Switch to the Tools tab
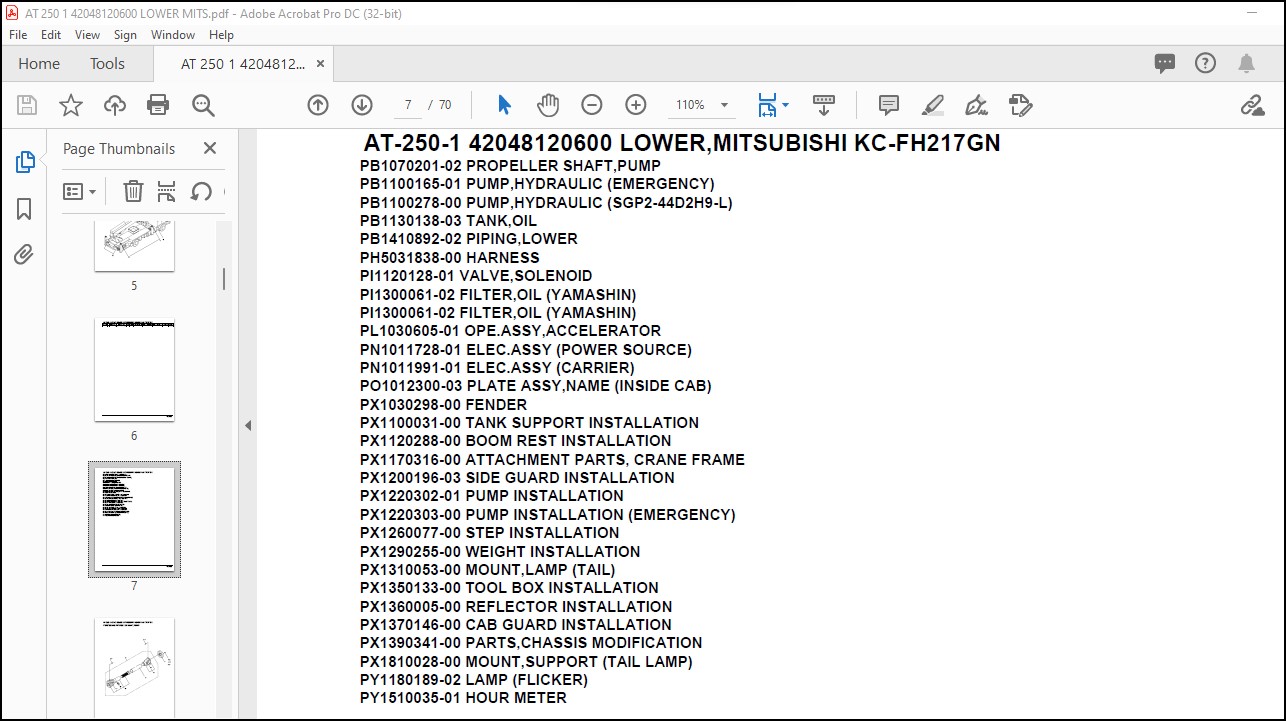The width and height of the screenshot is (1286, 721). click(x=107, y=63)
